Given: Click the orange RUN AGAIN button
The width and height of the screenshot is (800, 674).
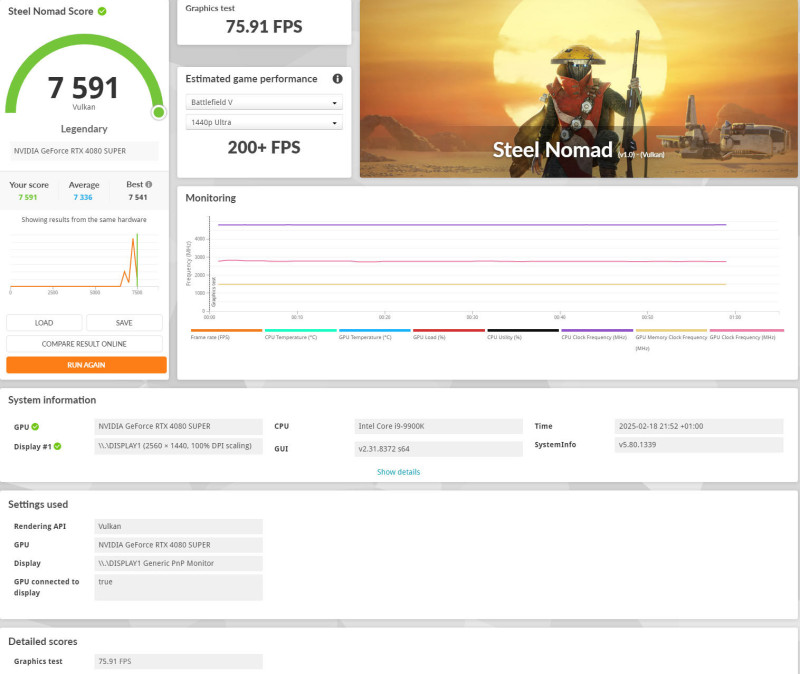Looking at the screenshot, I should coord(86,365).
